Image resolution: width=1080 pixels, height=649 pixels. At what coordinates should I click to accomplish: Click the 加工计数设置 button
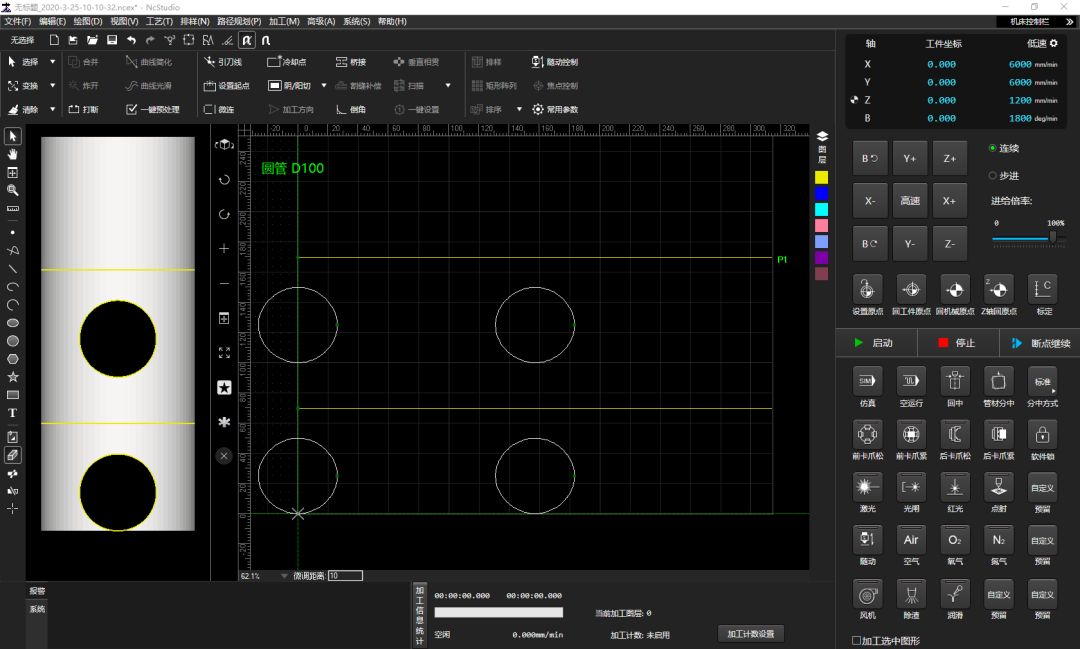(x=750, y=634)
